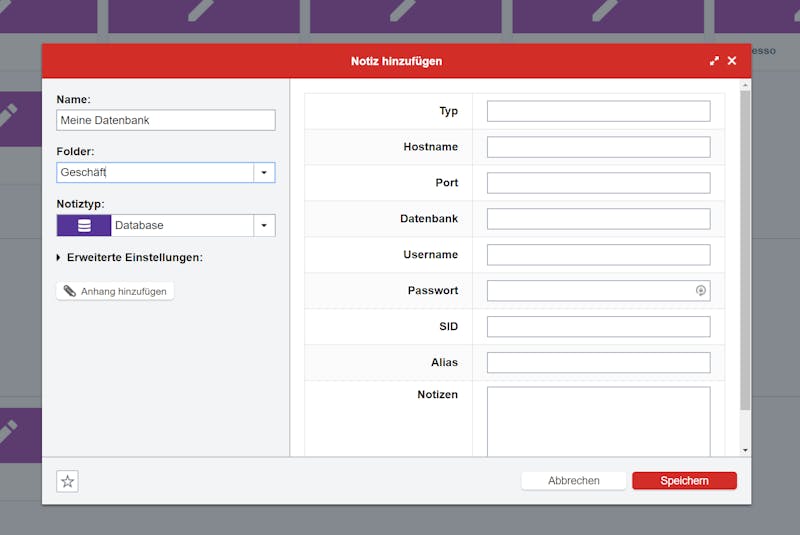This screenshot has height=535, width=800.
Task: Click the Username input field
Action: click(x=598, y=254)
